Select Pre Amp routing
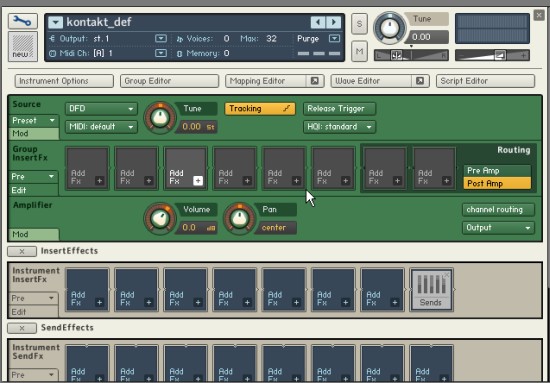Screen dimensions: 550x383 [x=497, y=171]
